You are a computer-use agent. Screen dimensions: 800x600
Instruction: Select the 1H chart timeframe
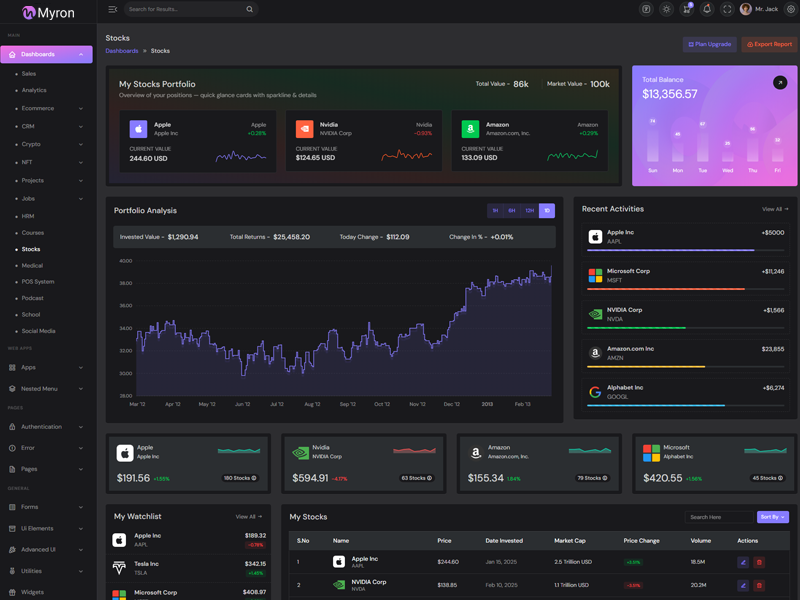495,211
